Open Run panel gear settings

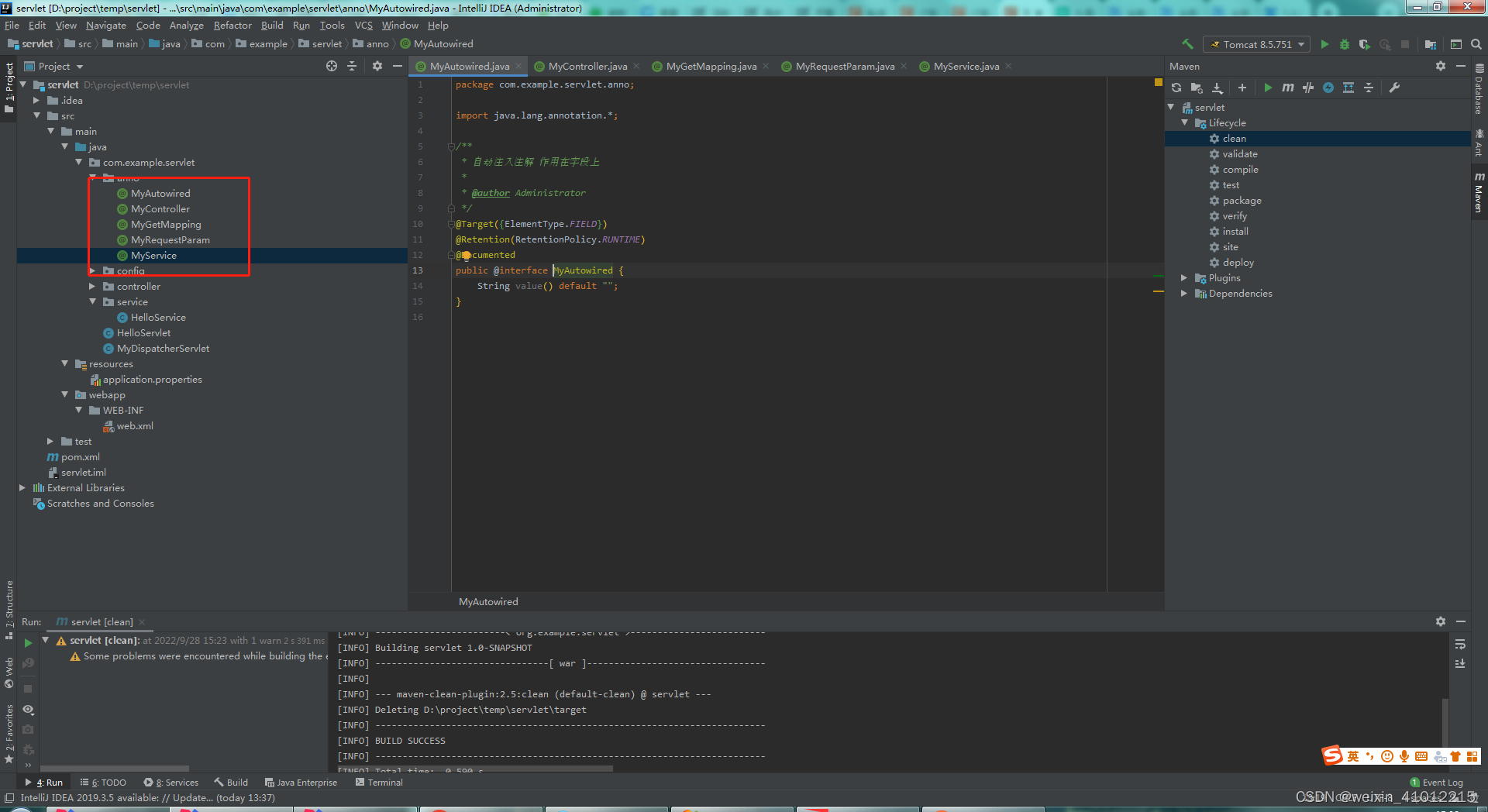tap(1441, 621)
